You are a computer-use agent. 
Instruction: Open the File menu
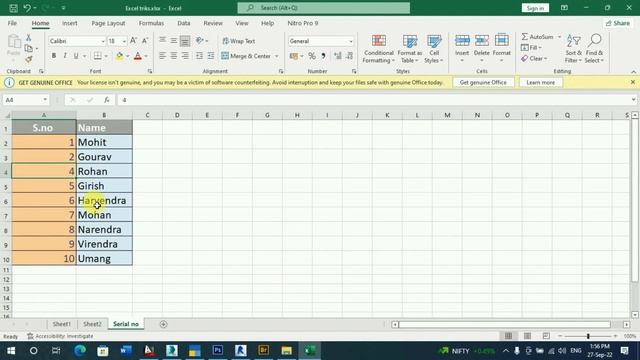coord(12,23)
